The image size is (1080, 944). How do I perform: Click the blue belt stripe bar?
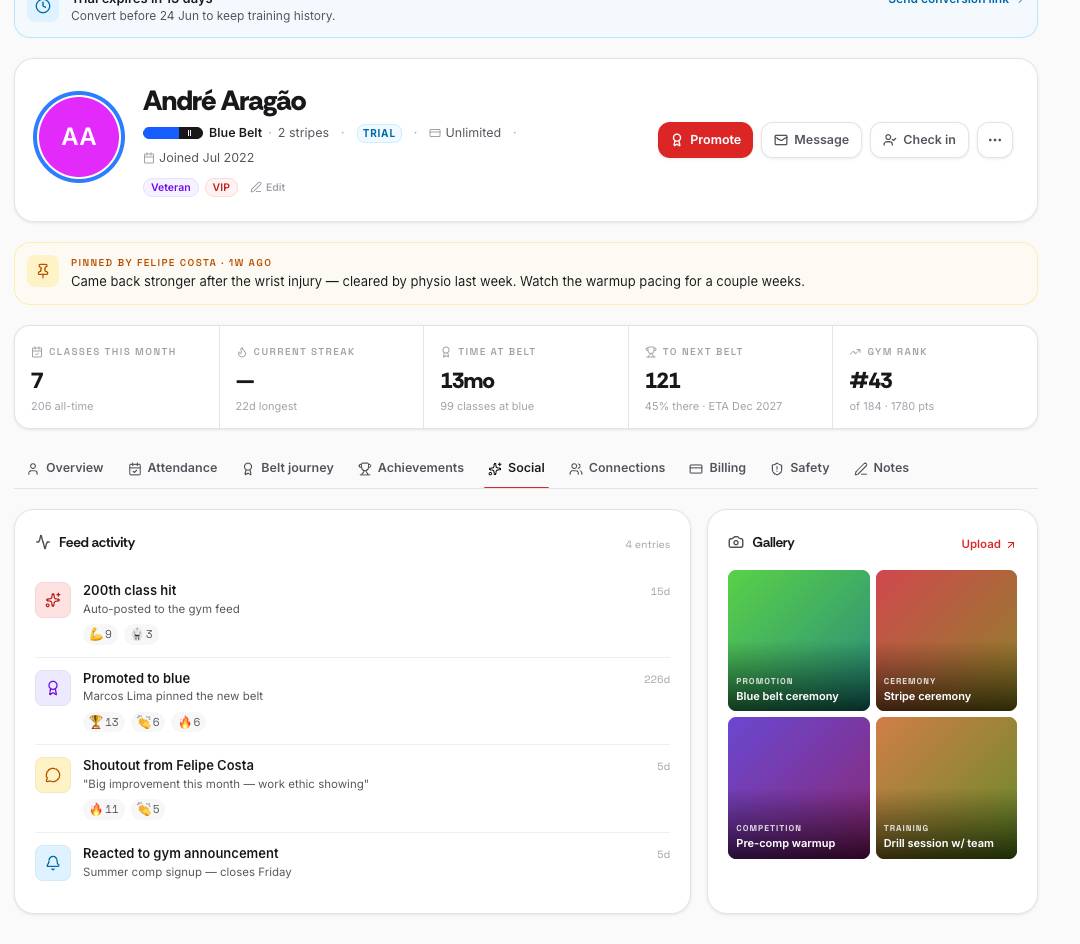tap(173, 133)
